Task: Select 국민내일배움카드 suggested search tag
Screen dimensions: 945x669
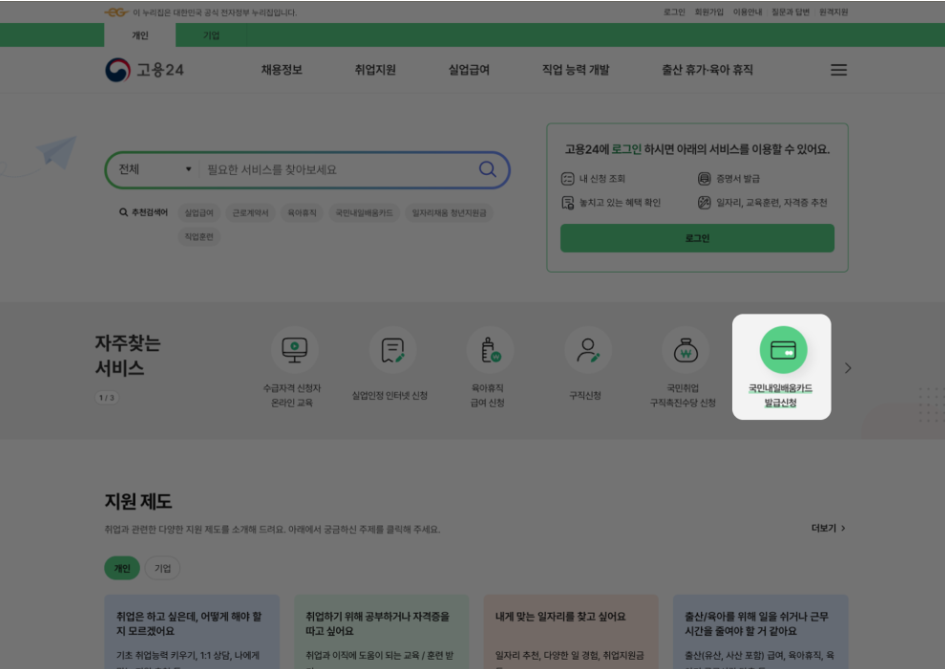Action: click(364, 213)
